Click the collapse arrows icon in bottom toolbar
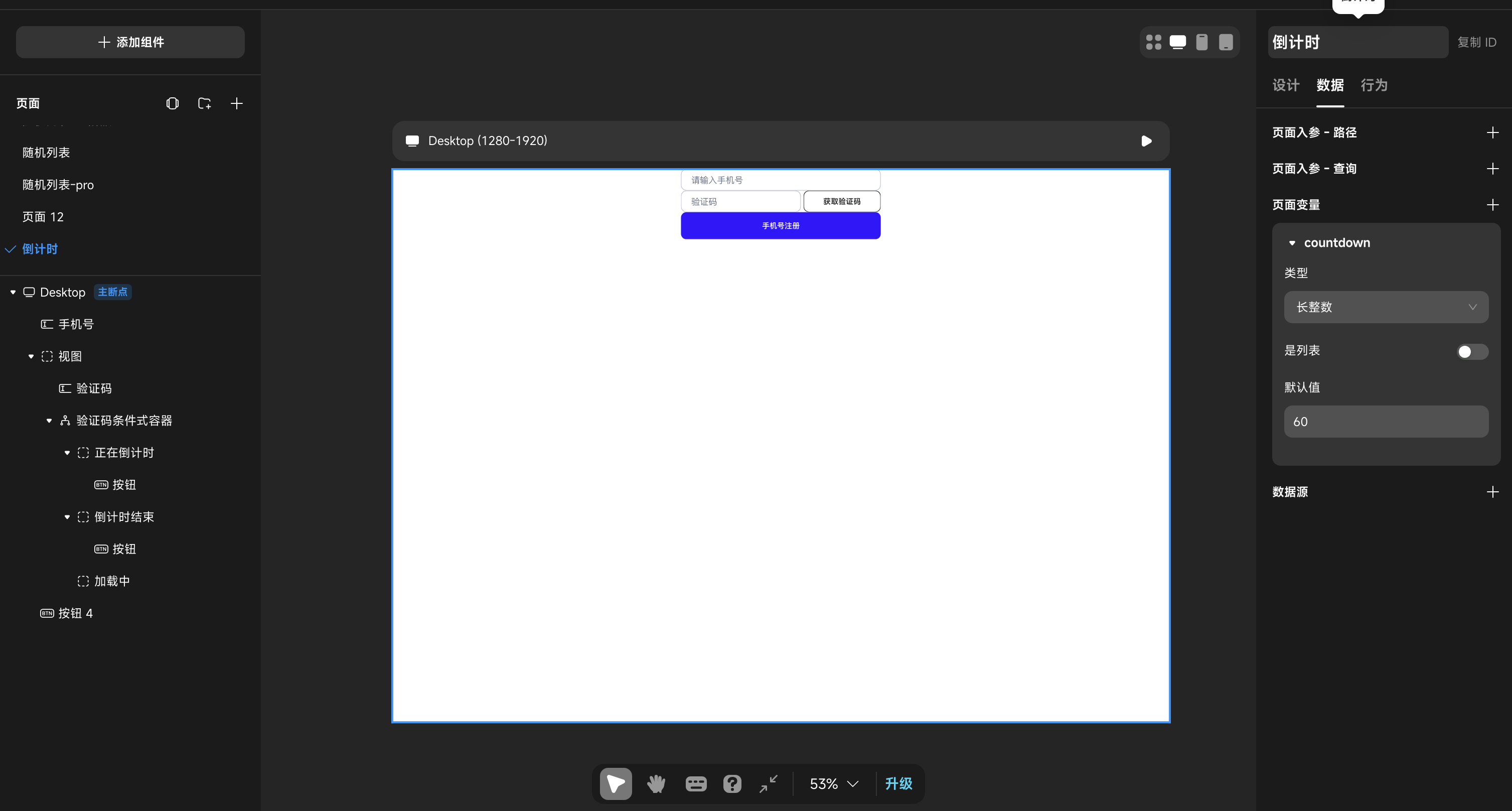Image resolution: width=1512 pixels, height=811 pixels. [769, 783]
